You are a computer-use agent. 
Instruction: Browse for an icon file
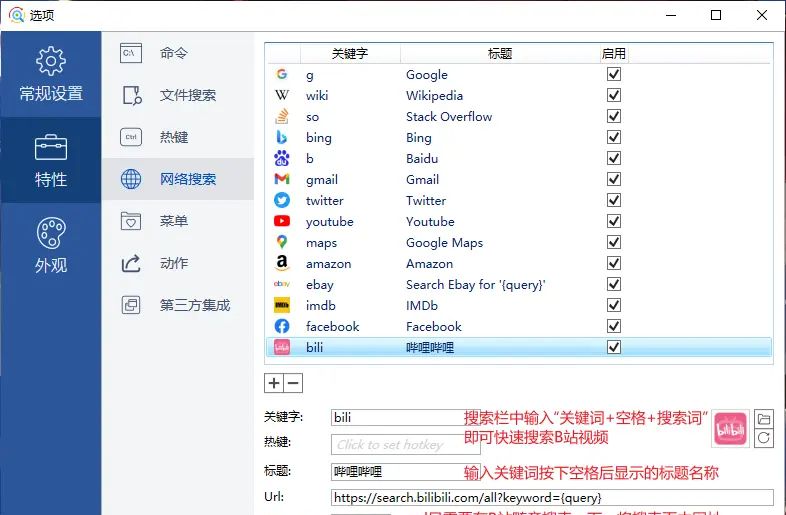click(763, 419)
